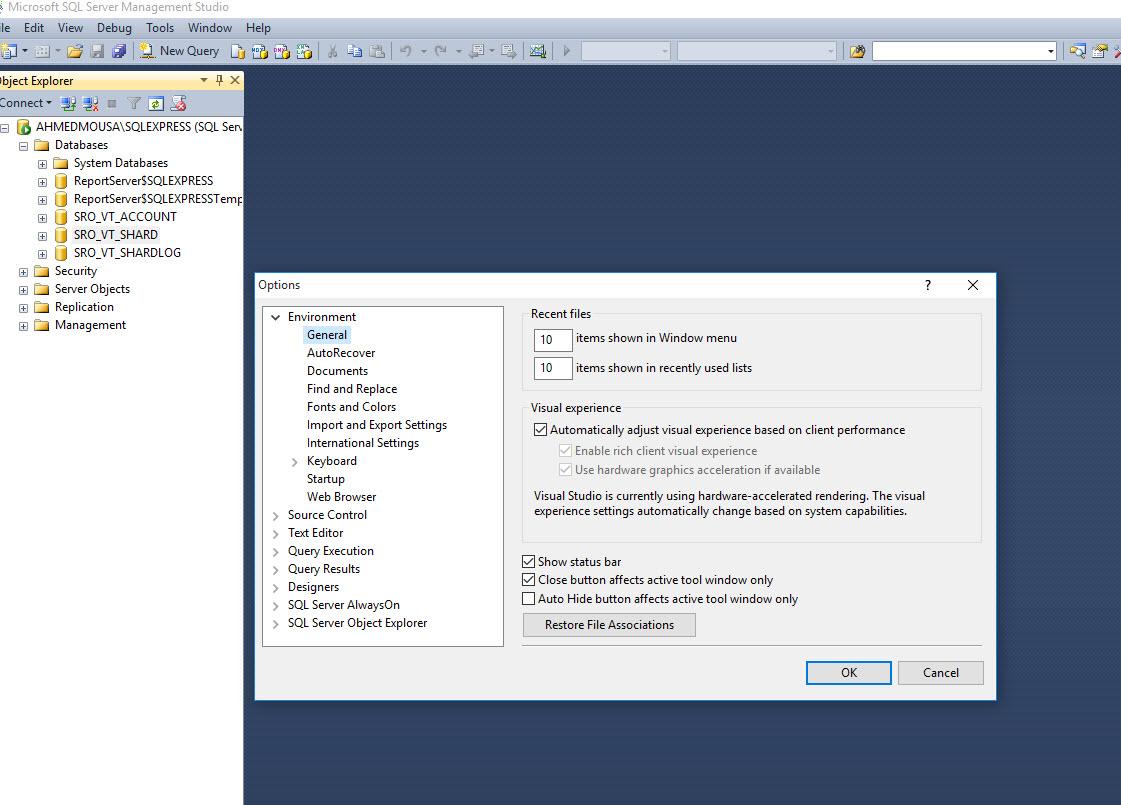Open the Tools menu
The height and width of the screenshot is (805, 1121).
tap(160, 28)
